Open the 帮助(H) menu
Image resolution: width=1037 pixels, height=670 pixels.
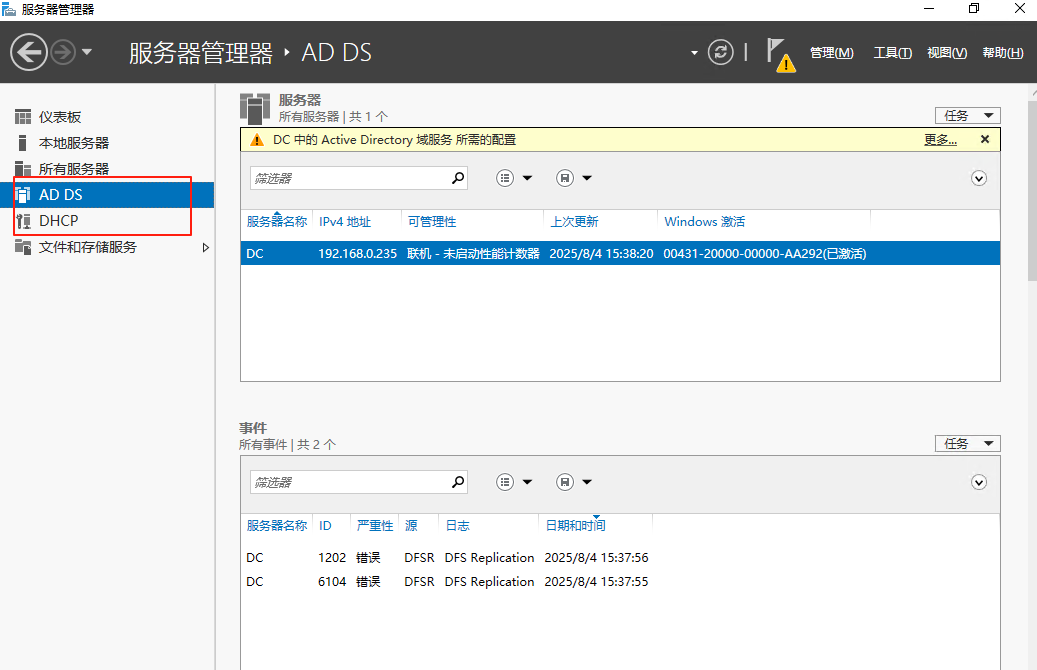coord(1003,53)
